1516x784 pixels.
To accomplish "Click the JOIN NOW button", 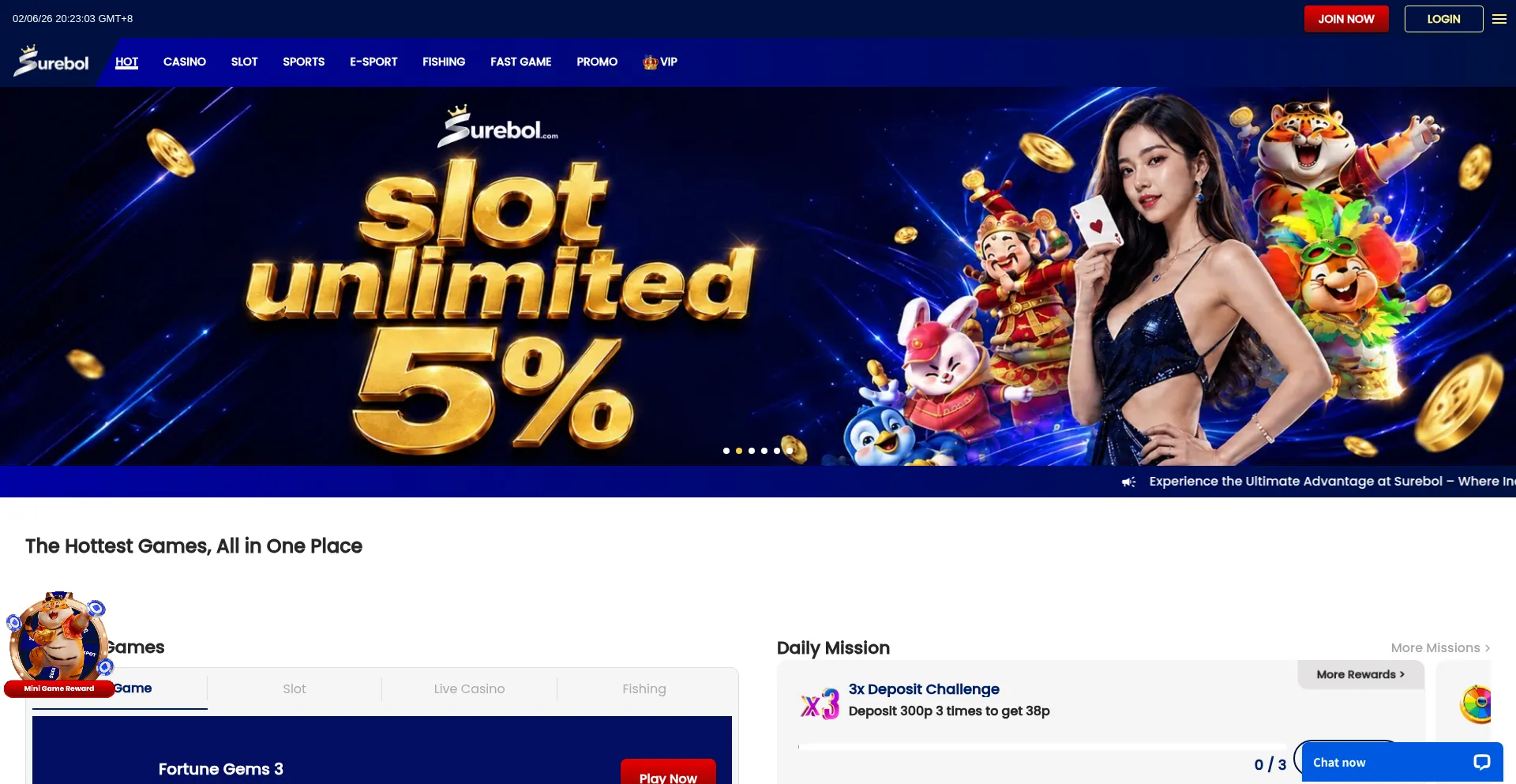I will tap(1346, 19).
